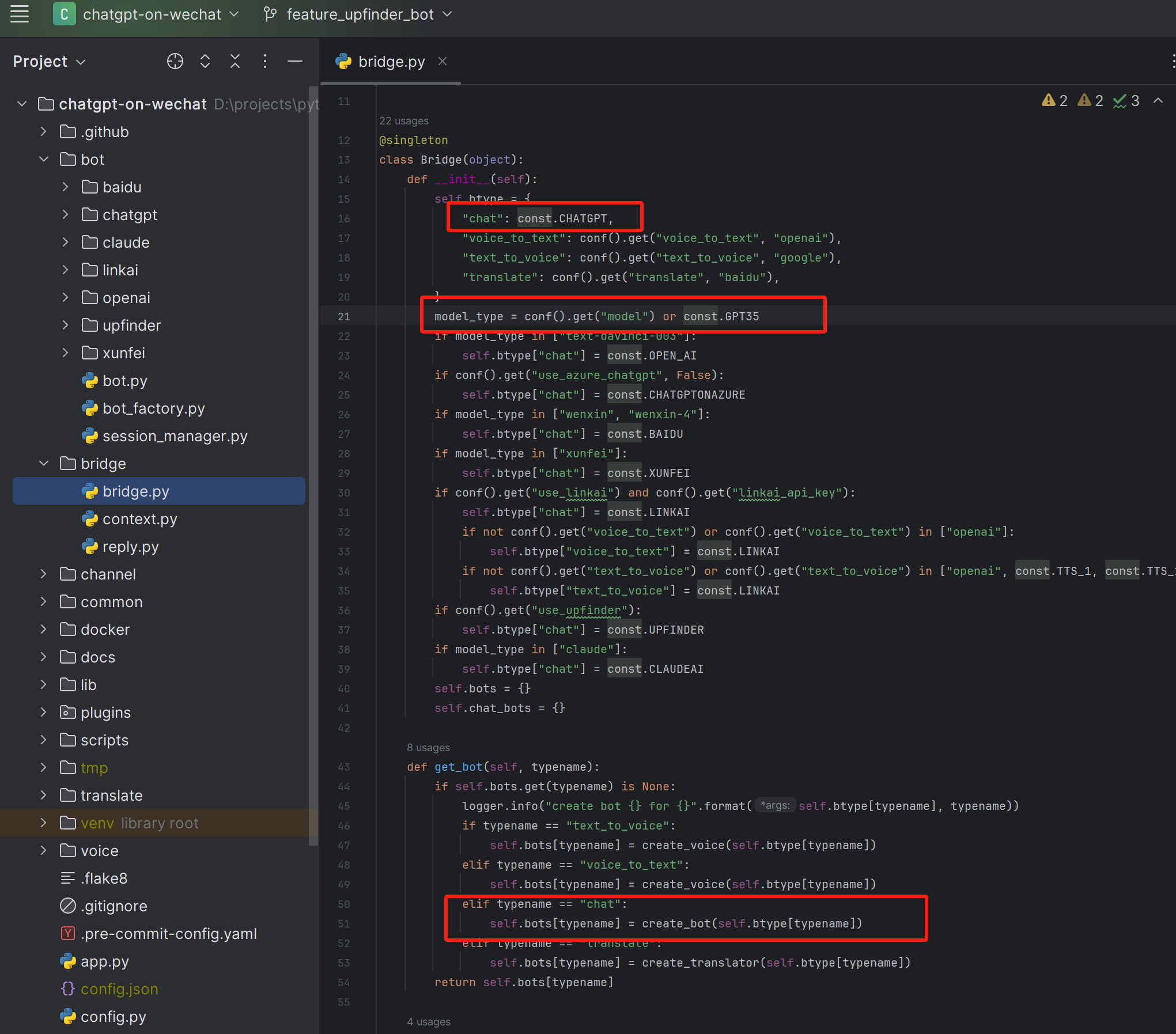The height and width of the screenshot is (1034, 1176).
Task: Collapse the bot folder
Action: pos(44,159)
